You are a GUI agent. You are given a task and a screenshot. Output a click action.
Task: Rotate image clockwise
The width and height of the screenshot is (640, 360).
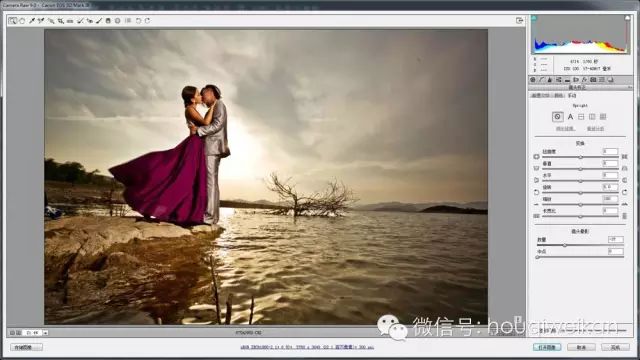point(147,20)
